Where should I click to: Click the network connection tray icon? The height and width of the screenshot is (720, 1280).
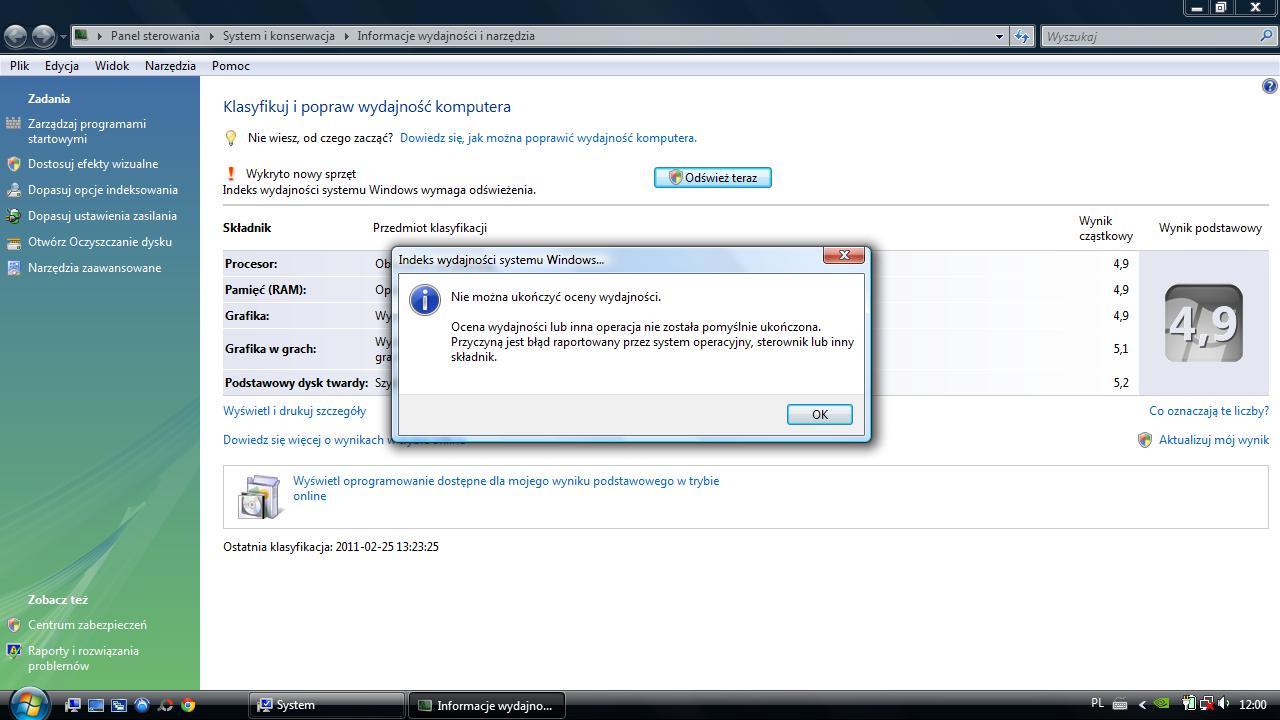tap(1205, 704)
